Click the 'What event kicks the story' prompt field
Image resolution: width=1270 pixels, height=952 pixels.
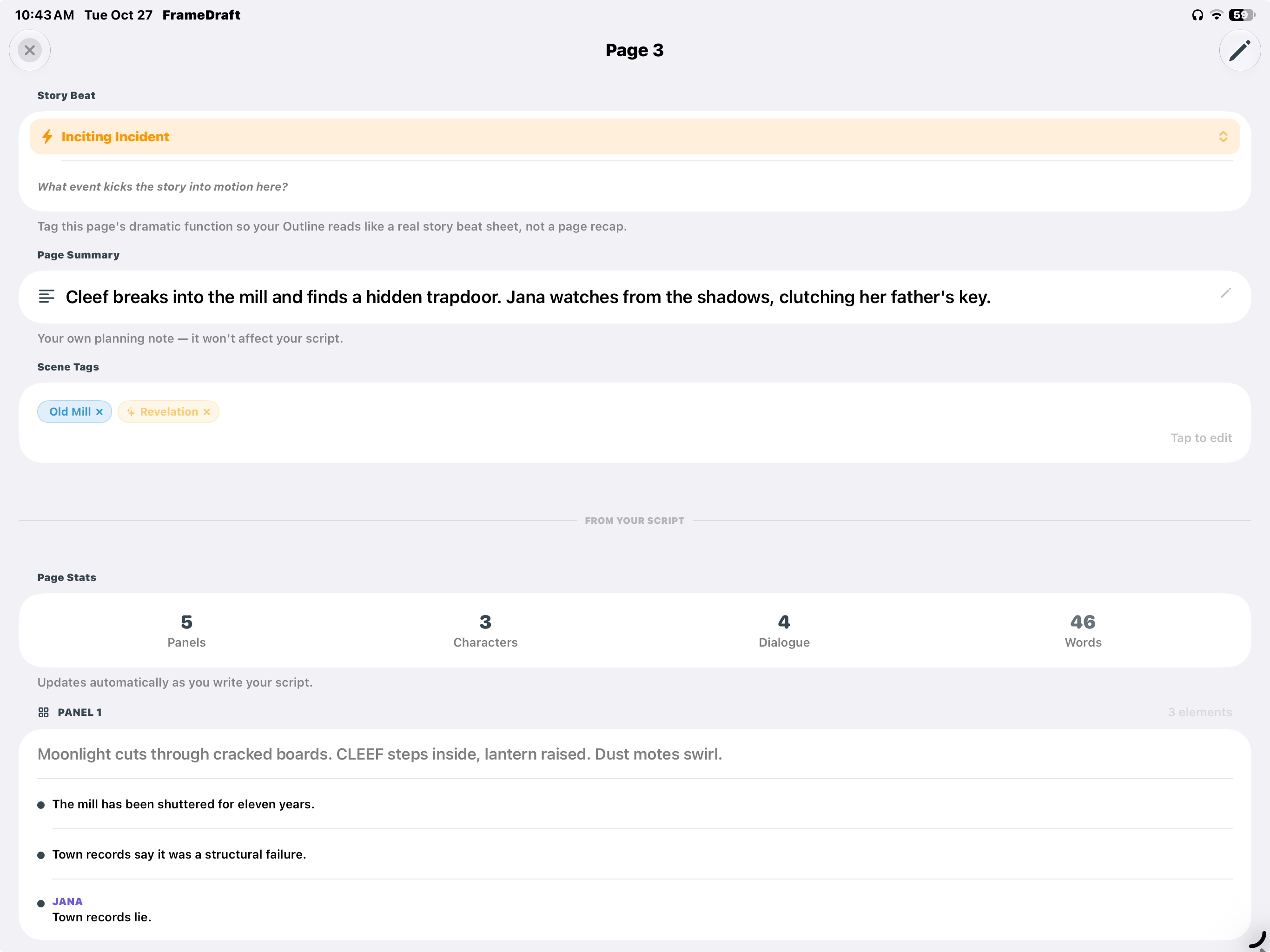pos(635,186)
